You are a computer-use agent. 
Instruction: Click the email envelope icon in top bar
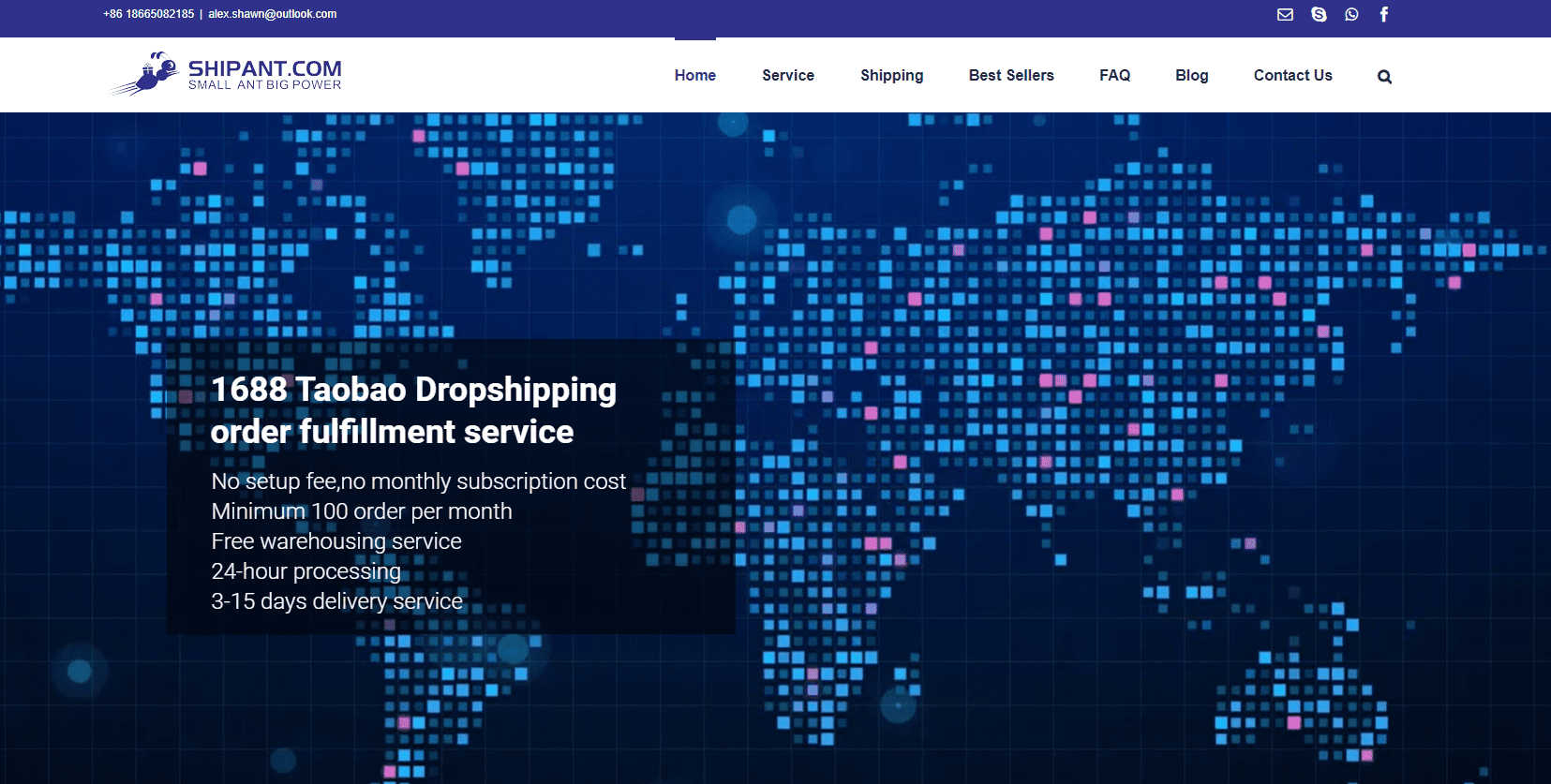click(x=1285, y=14)
